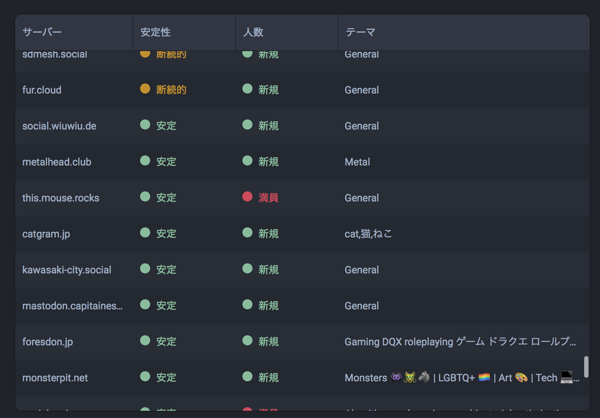Open the metalhead.club server entry
This screenshot has width=600, height=418.
pos(57,162)
